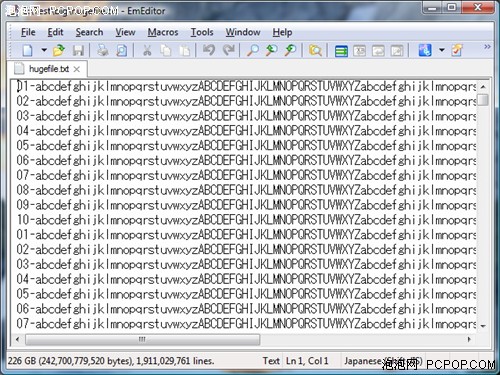Open the Tools menu

[202, 32]
